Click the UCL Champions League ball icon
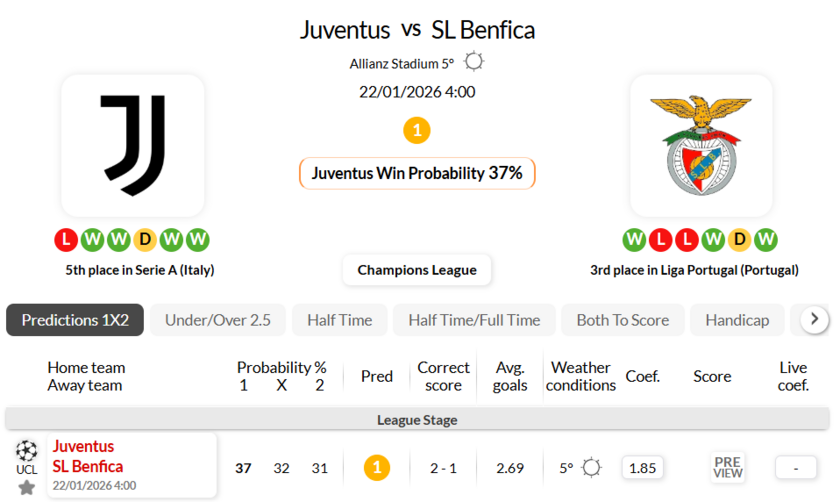Viewport: 840px width, 502px height. pyautogui.click(x=26, y=449)
